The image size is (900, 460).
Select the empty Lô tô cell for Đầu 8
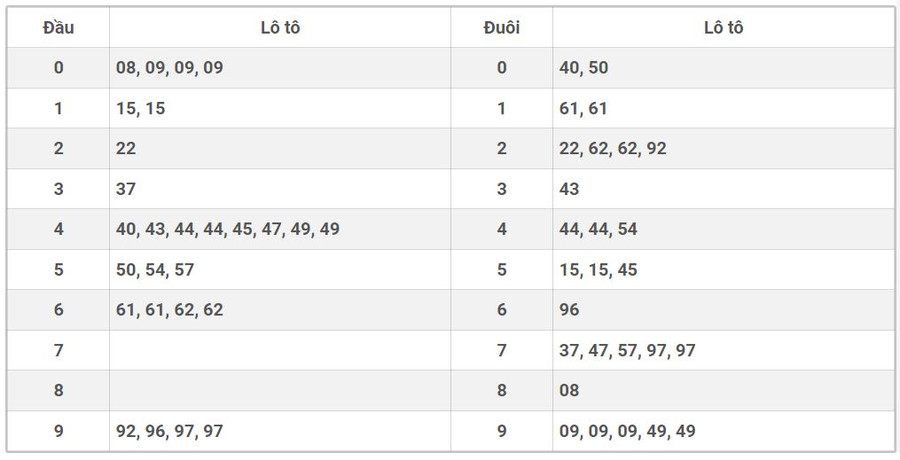(x=279, y=391)
